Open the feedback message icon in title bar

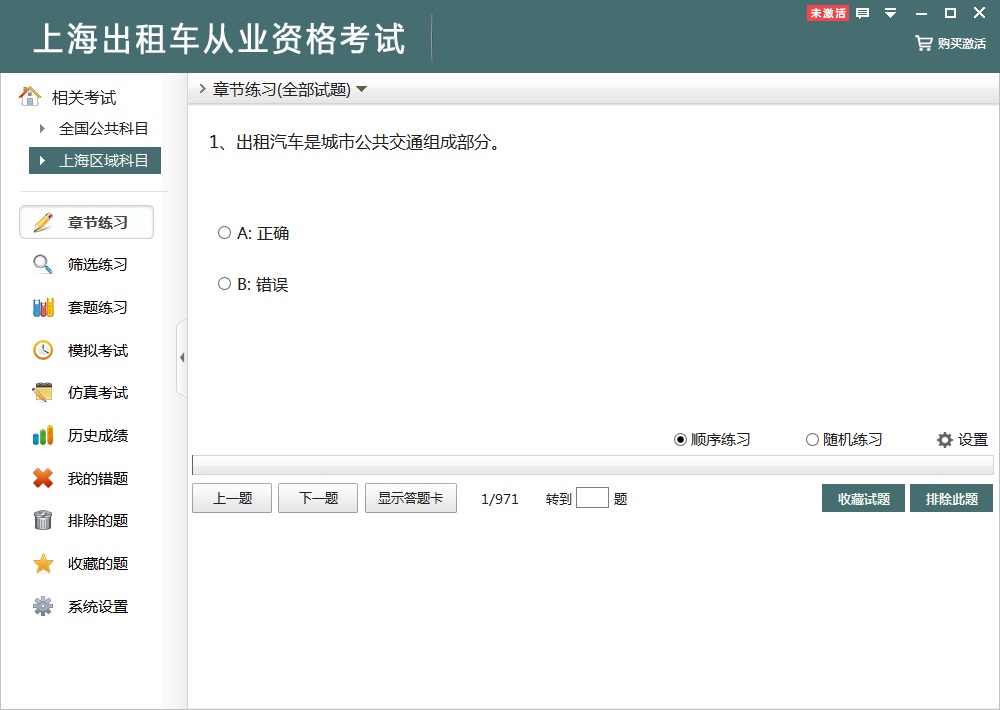pos(863,13)
